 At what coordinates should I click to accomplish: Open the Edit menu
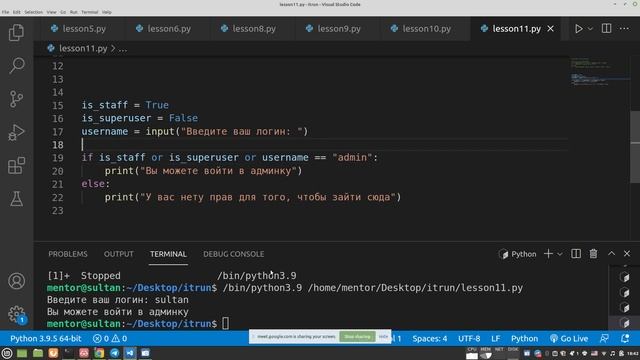16,12
